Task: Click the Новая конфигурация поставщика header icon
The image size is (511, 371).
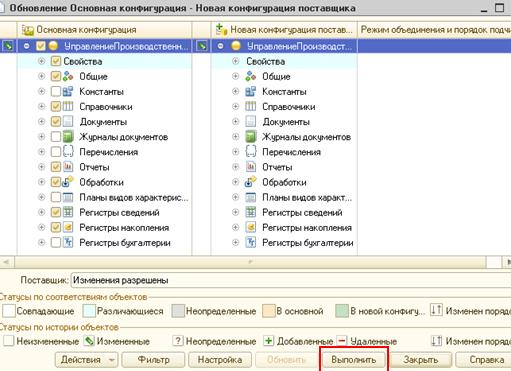Action: pyautogui.click(x=221, y=29)
